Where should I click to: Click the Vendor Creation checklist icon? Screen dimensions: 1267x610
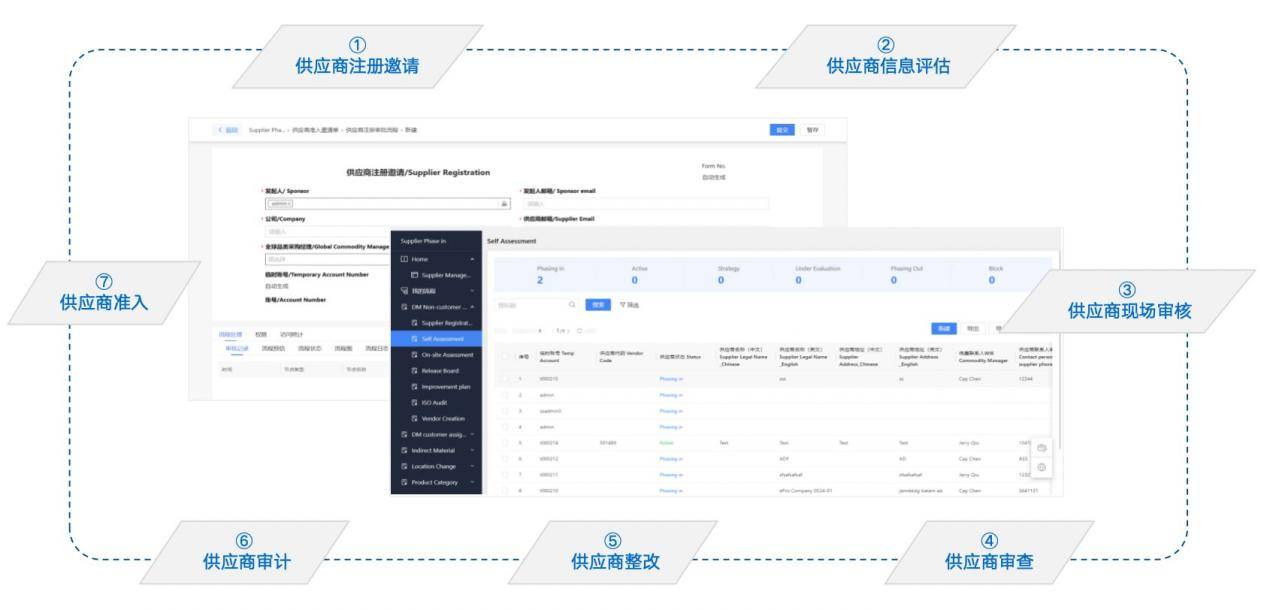click(414, 418)
